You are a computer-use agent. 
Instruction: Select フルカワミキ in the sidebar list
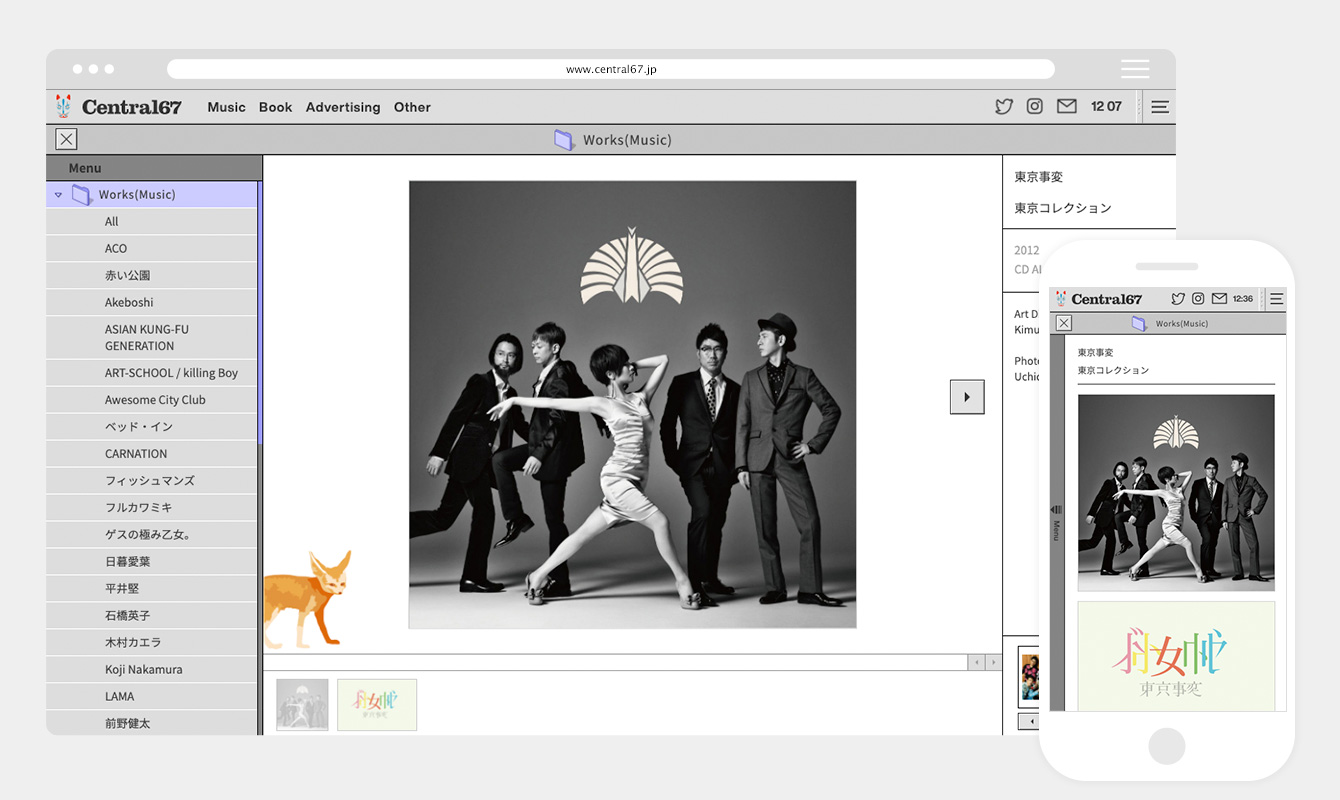tap(152, 508)
